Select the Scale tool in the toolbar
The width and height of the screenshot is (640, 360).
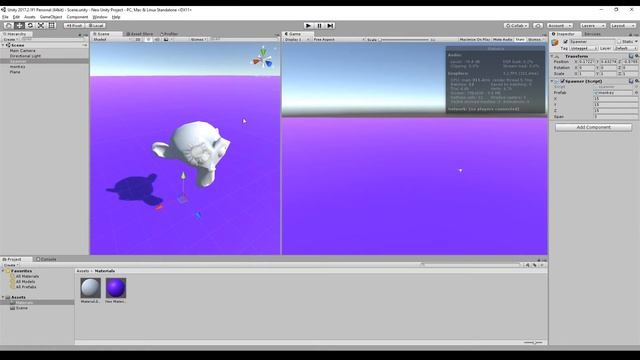(41, 25)
